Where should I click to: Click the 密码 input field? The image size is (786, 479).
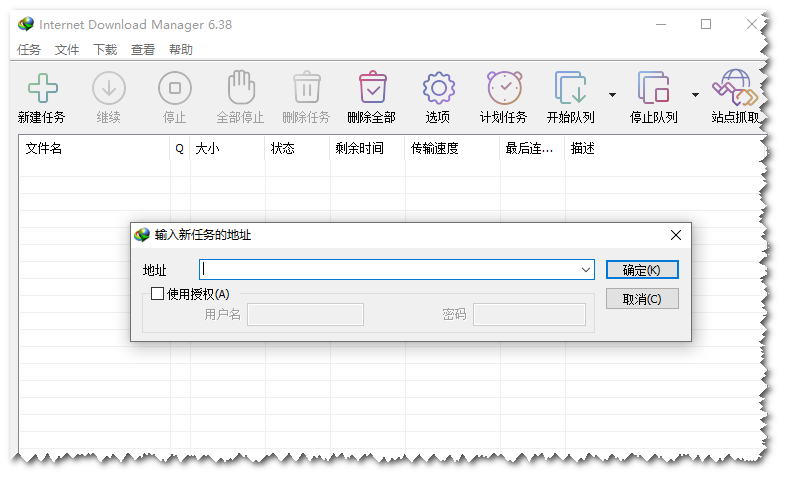tap(529, 314)
